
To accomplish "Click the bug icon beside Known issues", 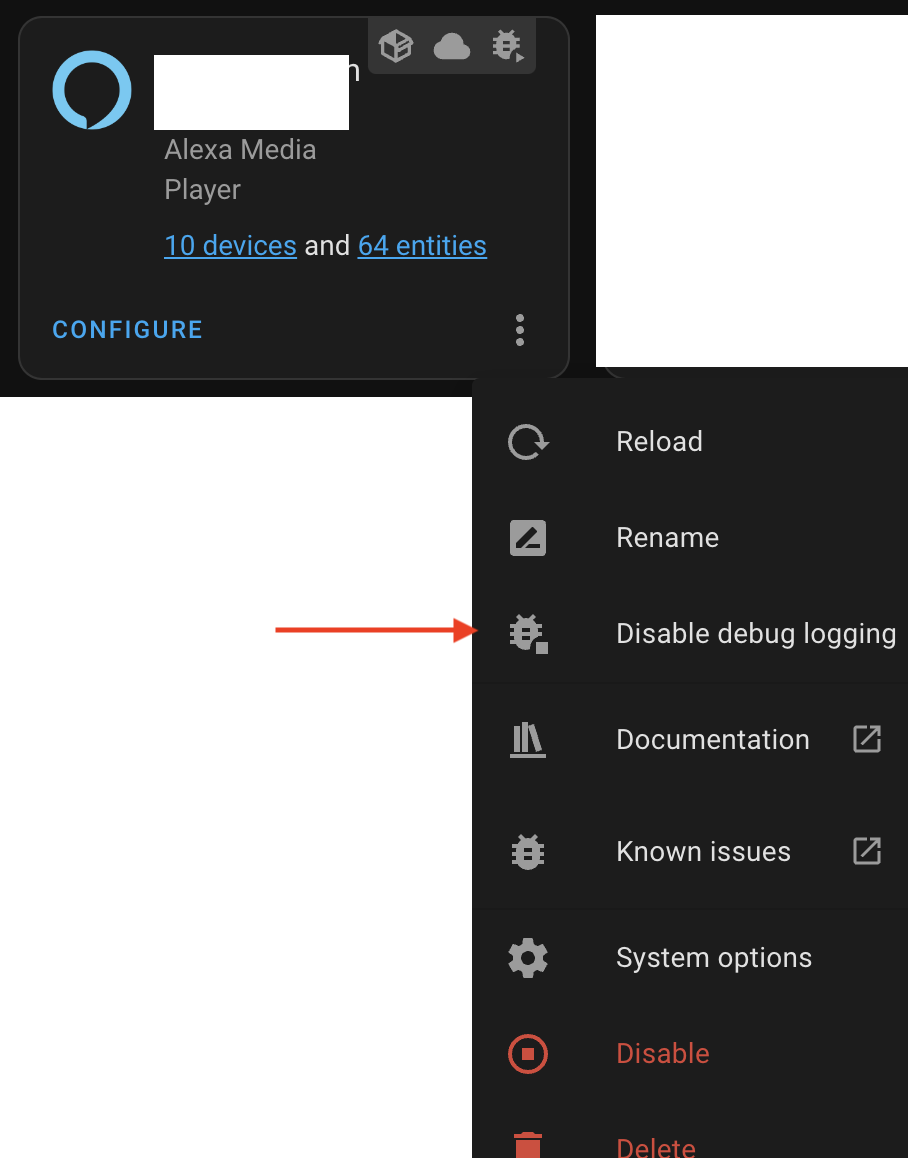I will click(x=527, y=851).
